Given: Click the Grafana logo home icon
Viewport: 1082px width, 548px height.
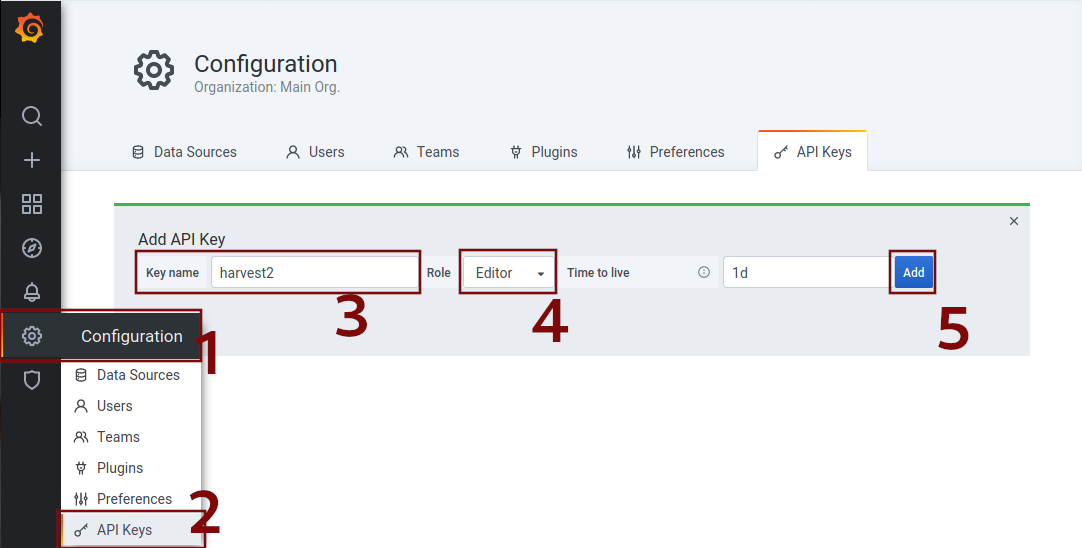Looking at the screenshot, I should (30, 29).
